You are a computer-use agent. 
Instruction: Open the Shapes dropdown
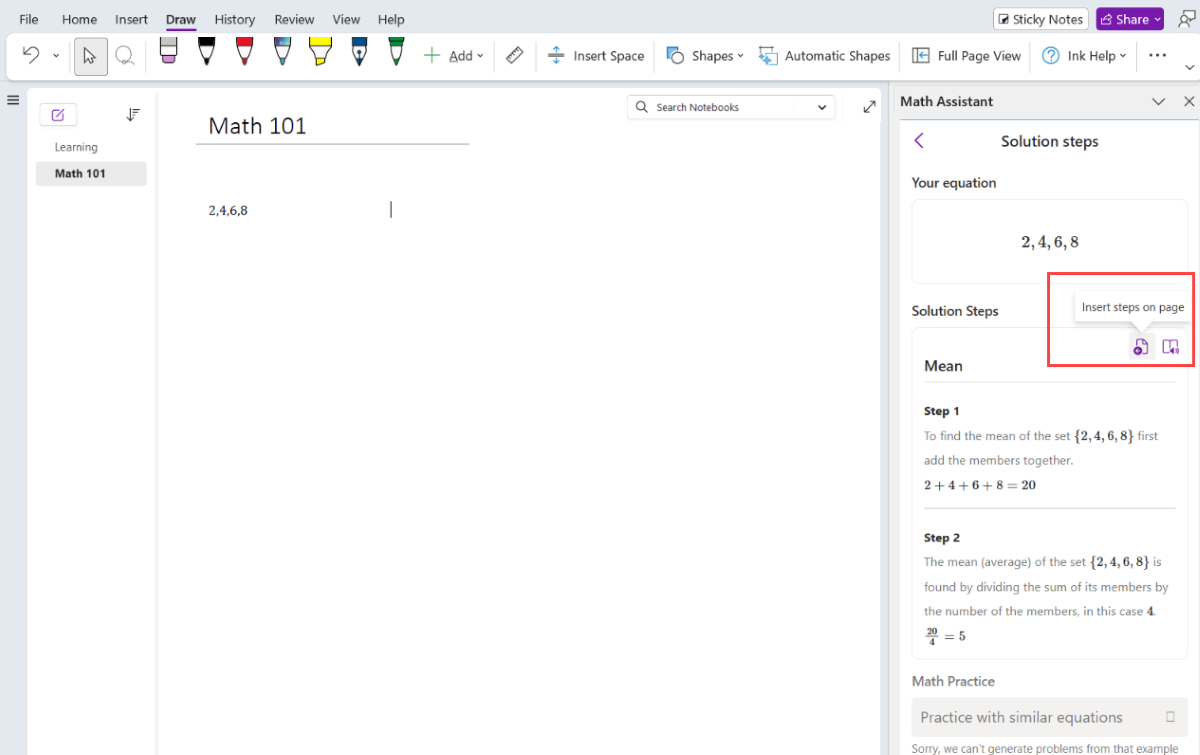tap(705, 56)
